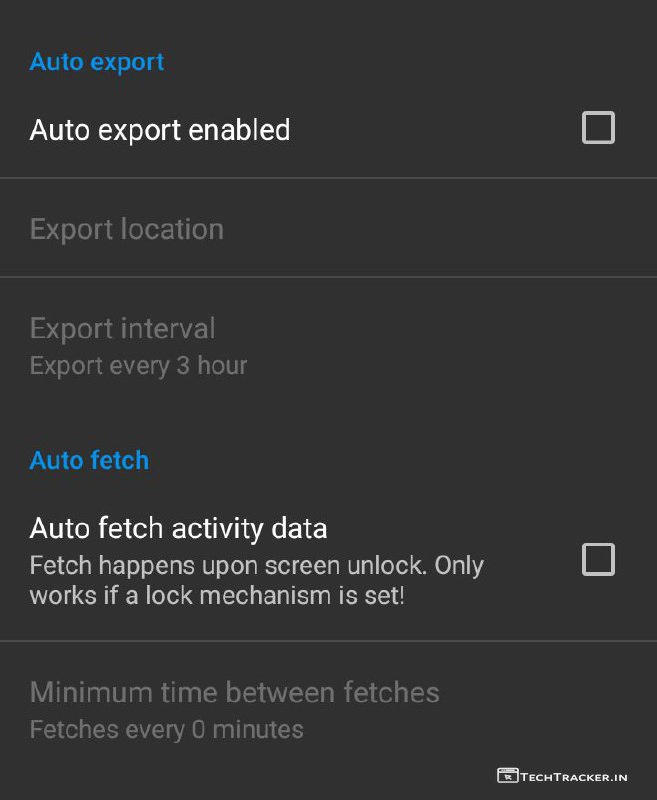This screenshot has height=800, width=657.
Task: Click divider line above Minimum time between fetches
Action: pos(328,641)
